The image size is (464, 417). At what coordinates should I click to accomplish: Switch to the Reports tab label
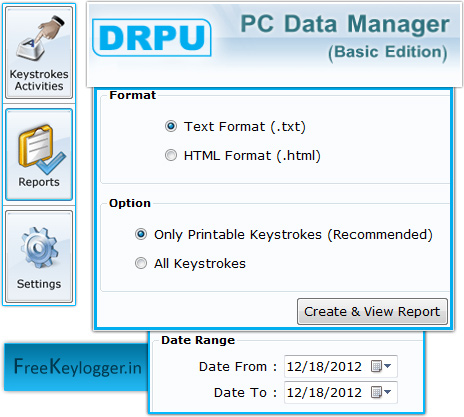pos(39,182)
